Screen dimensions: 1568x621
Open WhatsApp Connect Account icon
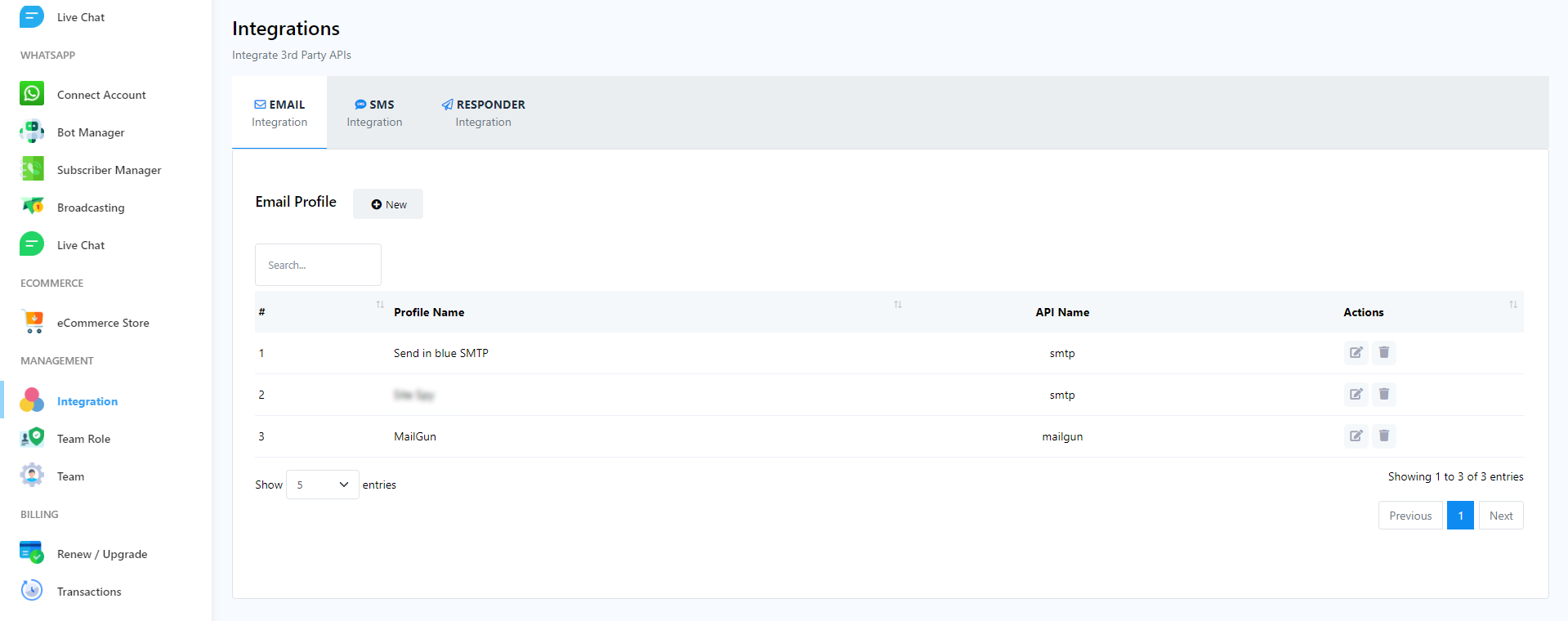(x=32, y=94)
